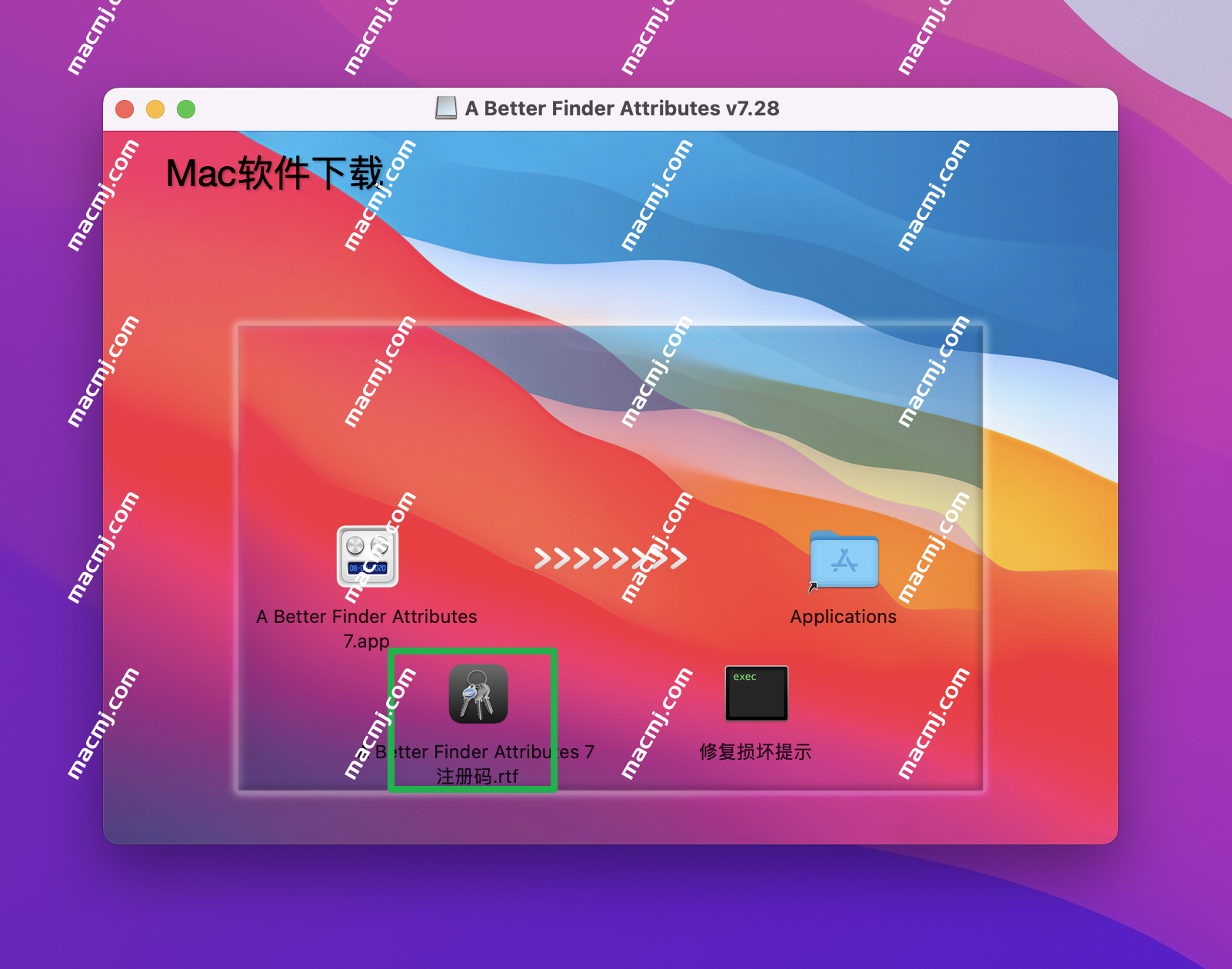Screen dimensions: 1232x969
Task: Click the 'Applications' folder label
Action: pos(844,617)
